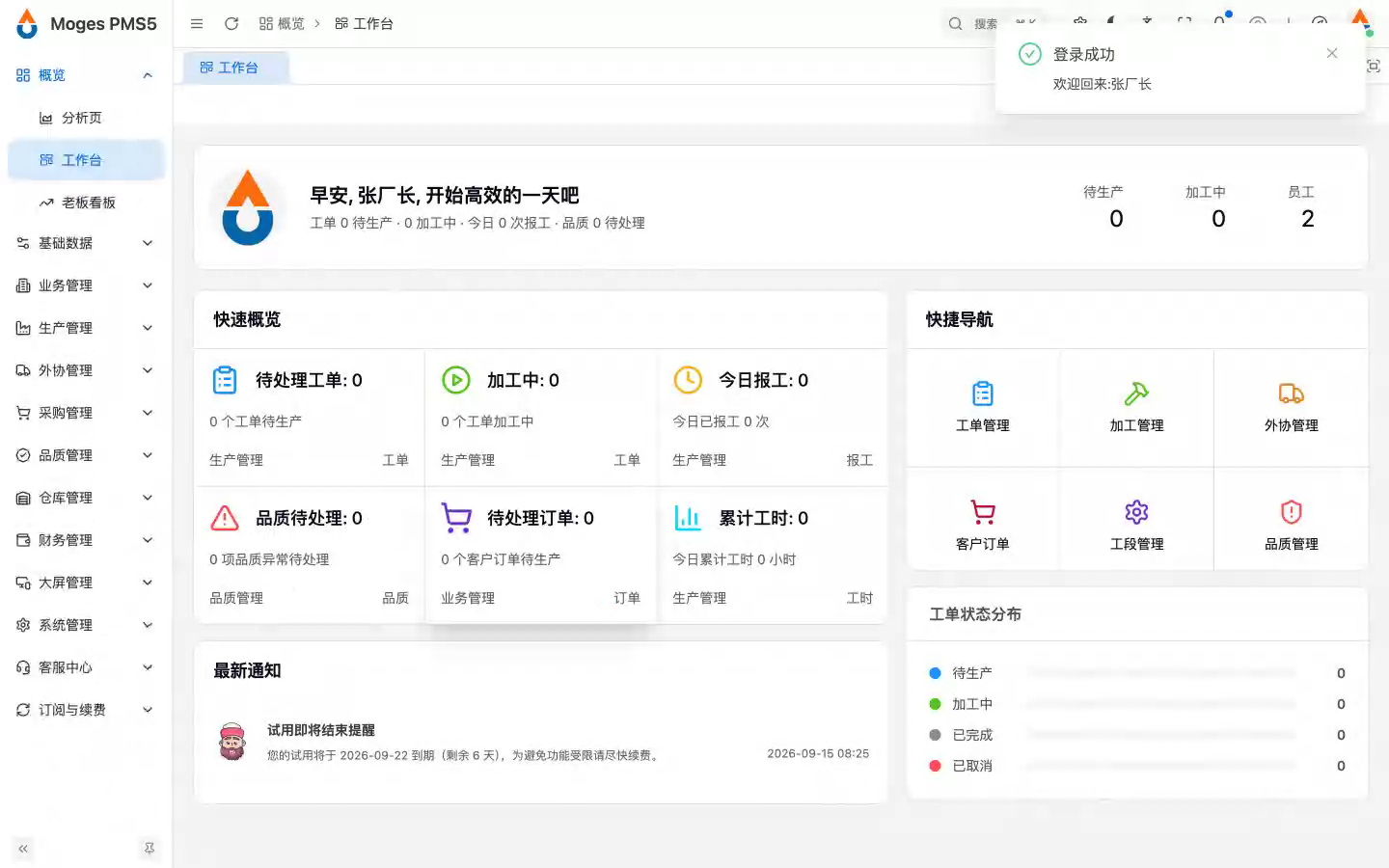Open 加工管理 hammer shortcut
The image size is (1389, 868).
click(1136, 408)
